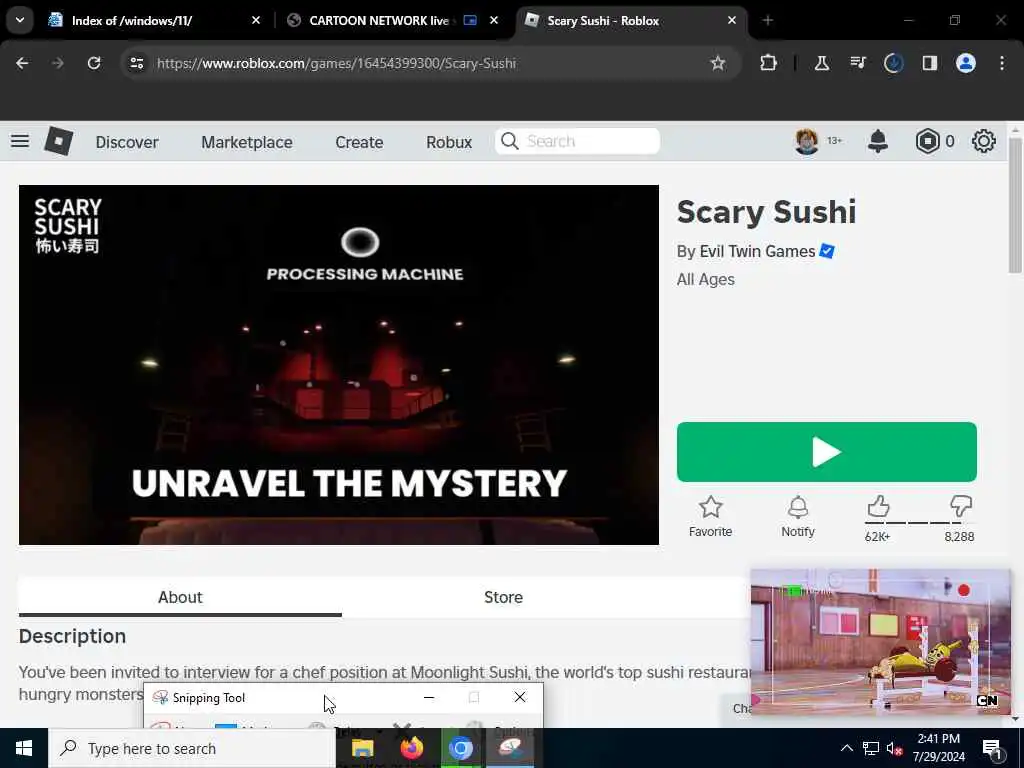
Task: Switch to Snipping Tool on taskbar
Action: click(510, 748)
